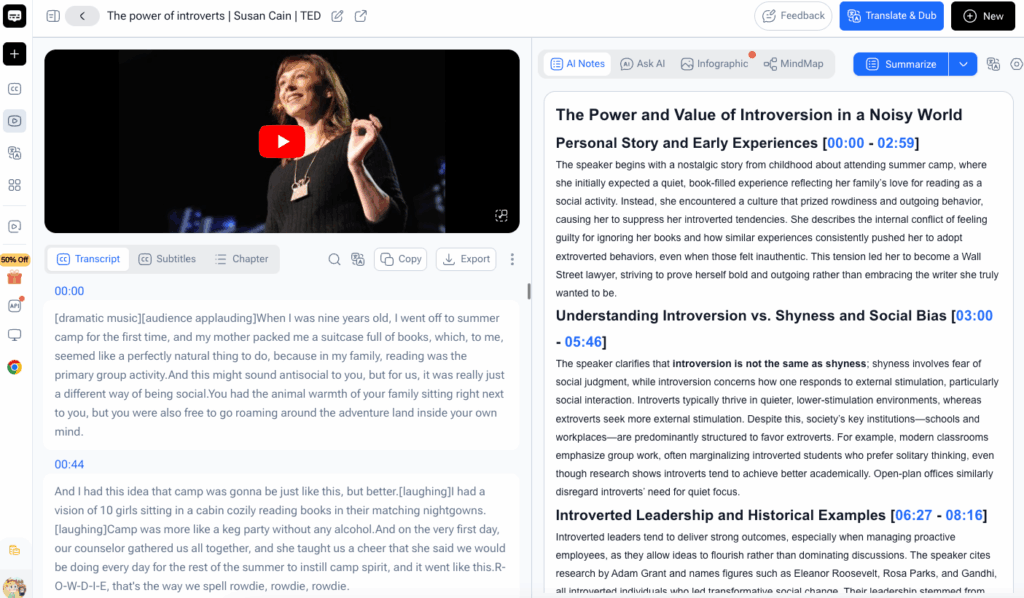Click the Feedback button
This screenshot has height=598, width=1024.
pos(793,16)
